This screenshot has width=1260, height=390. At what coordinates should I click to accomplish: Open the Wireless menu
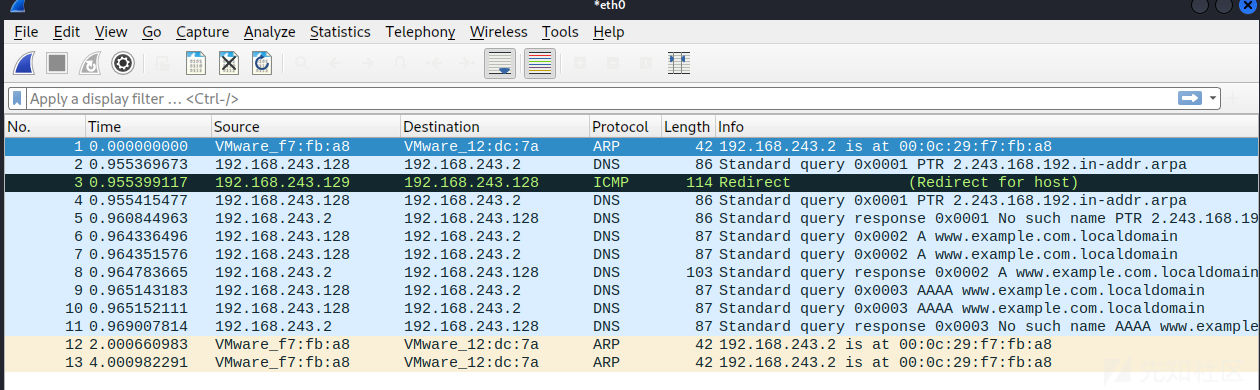(x=499, y=32)
